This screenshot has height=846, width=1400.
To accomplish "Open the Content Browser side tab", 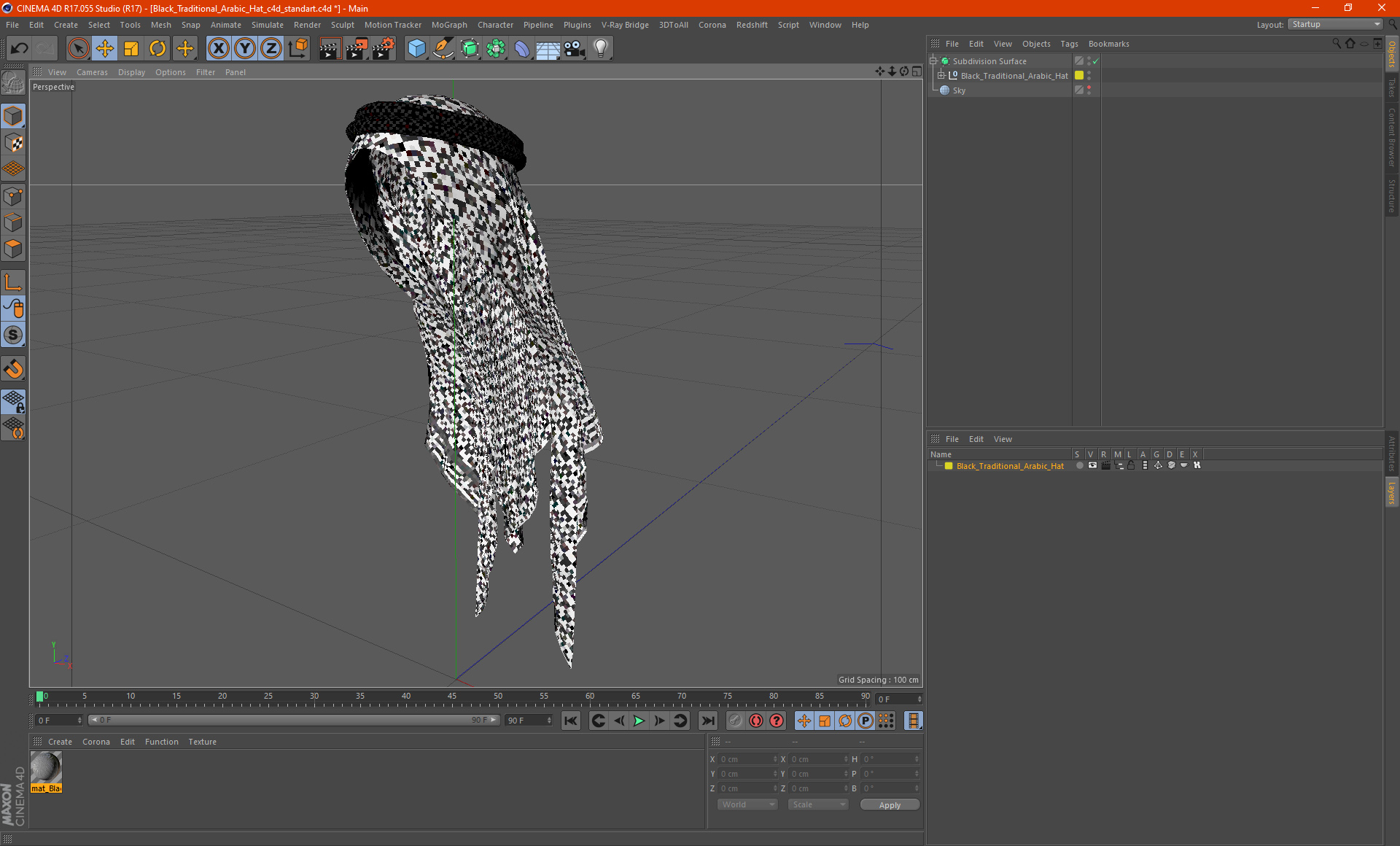I will tap(1391, 138).
